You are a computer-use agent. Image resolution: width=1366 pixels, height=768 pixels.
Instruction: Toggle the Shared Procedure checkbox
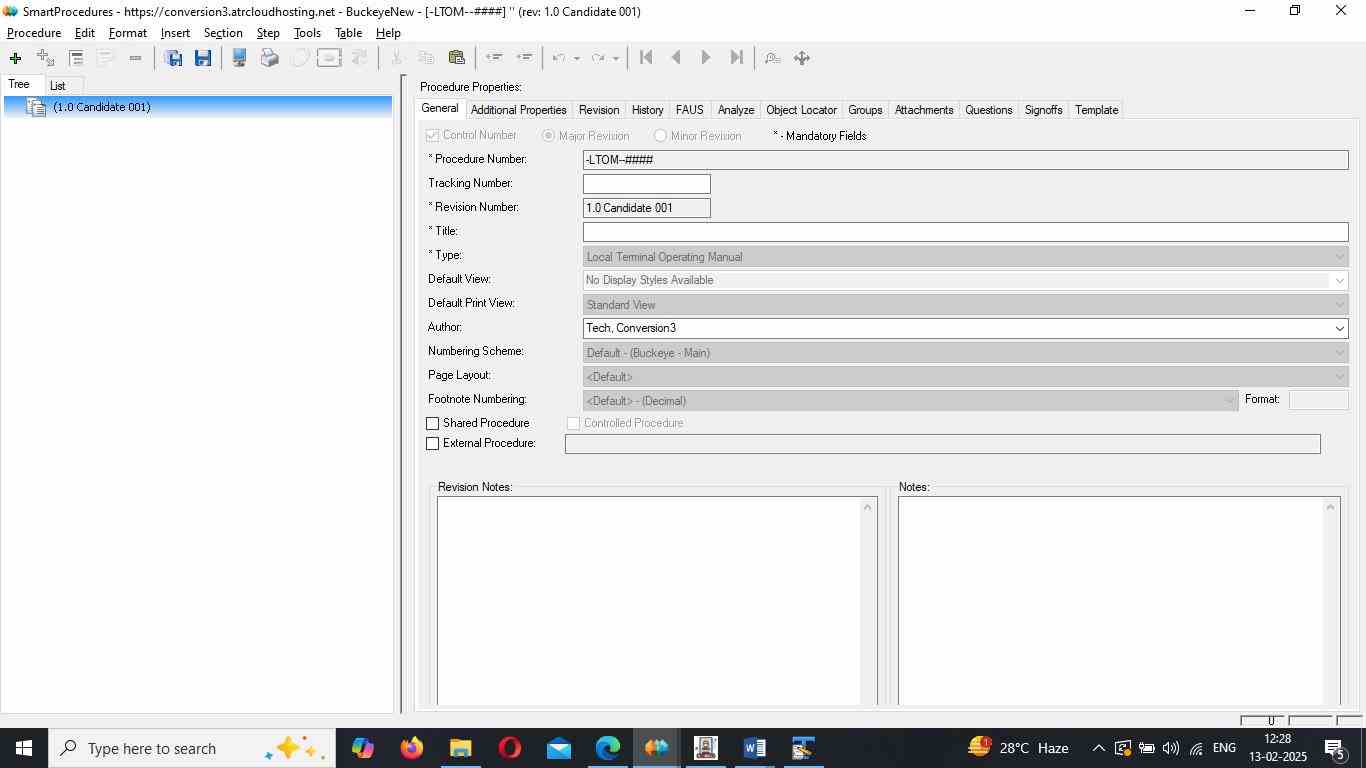pyautogui.click(x=433, y=424)
